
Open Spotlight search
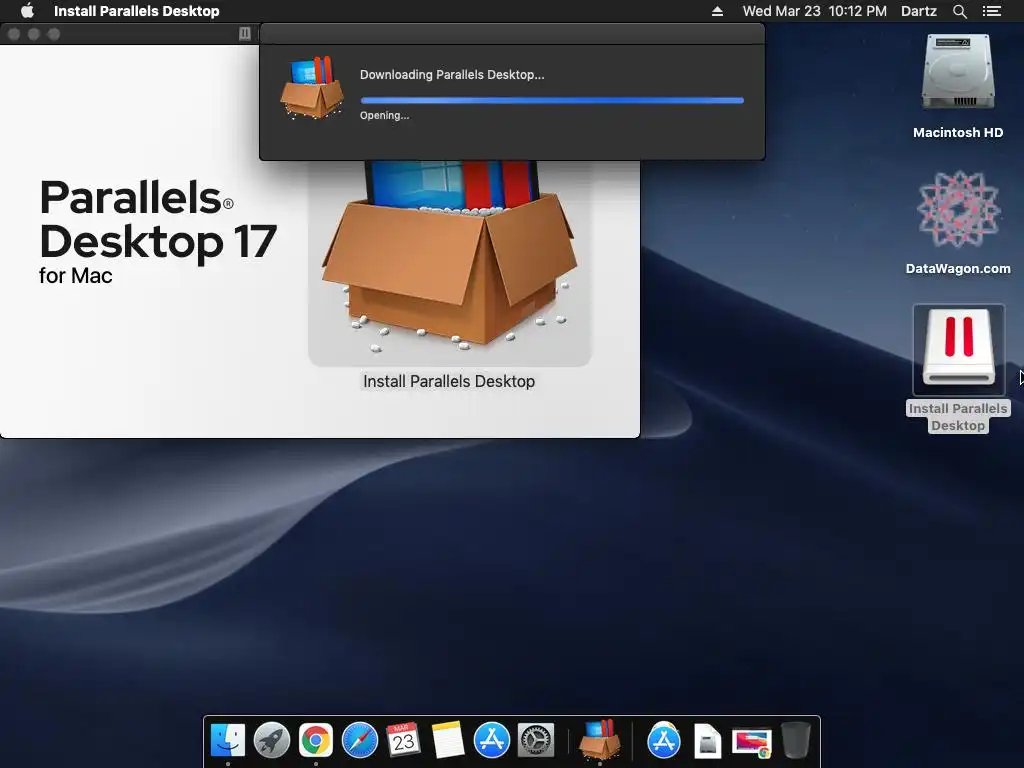click(x=959, y=11)
